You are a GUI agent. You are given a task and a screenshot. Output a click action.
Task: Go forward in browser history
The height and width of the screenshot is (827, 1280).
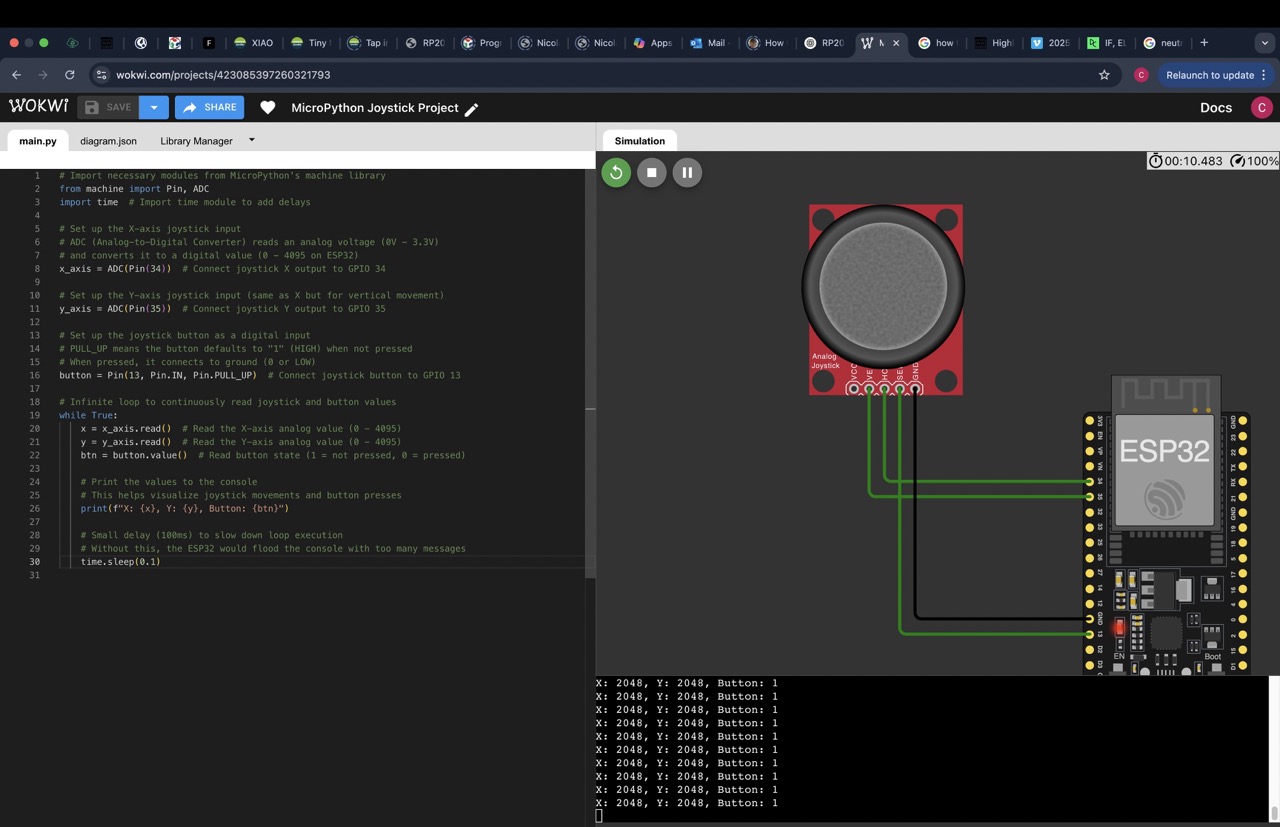(x=42, y=75)
